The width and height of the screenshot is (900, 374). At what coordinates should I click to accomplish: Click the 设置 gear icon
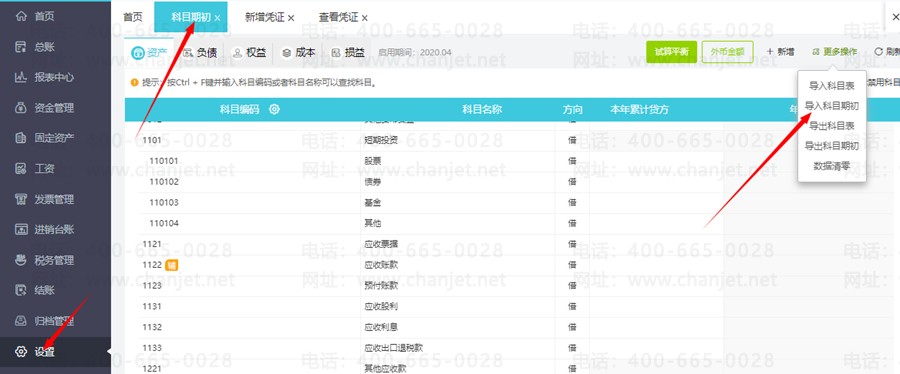tap(21, 352)
